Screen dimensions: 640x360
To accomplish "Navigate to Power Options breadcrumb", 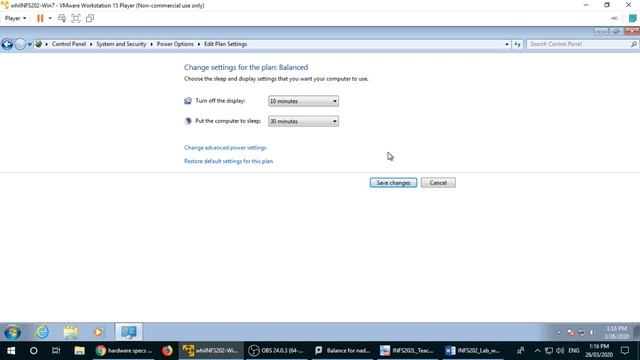I will coord(175,44).
